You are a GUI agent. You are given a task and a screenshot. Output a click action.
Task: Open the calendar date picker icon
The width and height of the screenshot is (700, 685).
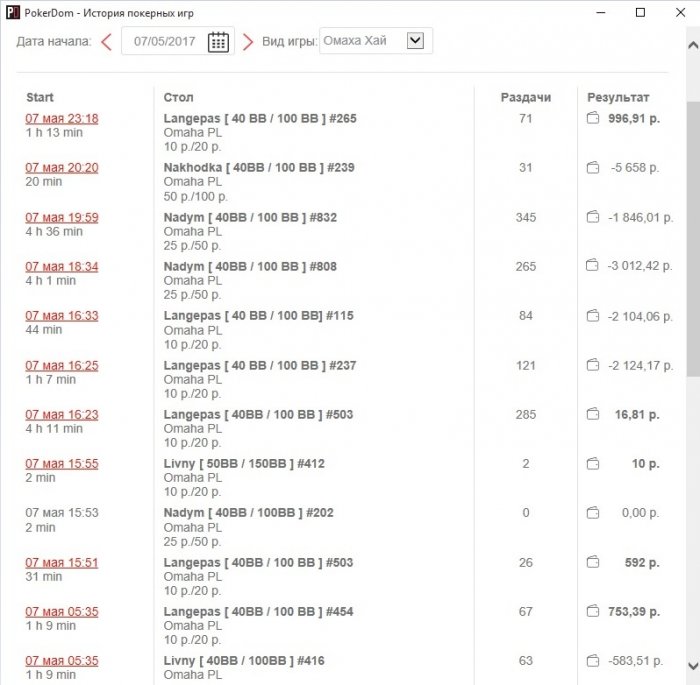pyautogui.click(x=218, y=42)
